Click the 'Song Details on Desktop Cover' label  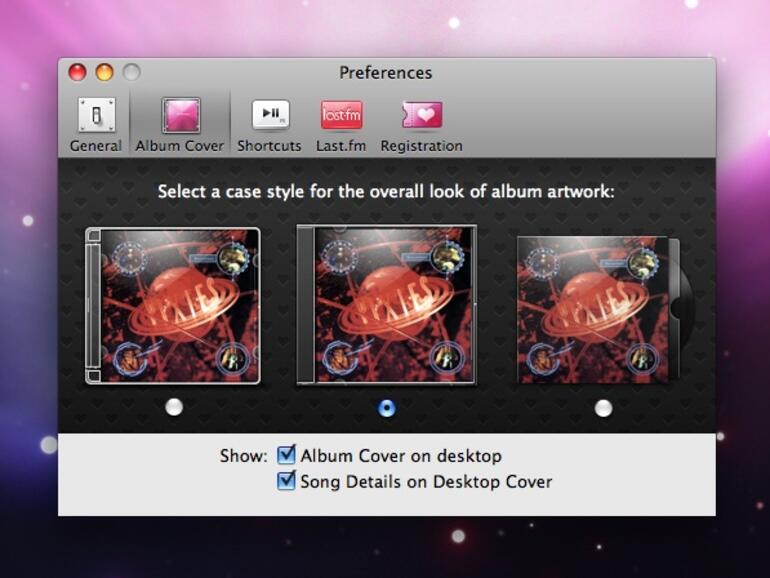426,482
